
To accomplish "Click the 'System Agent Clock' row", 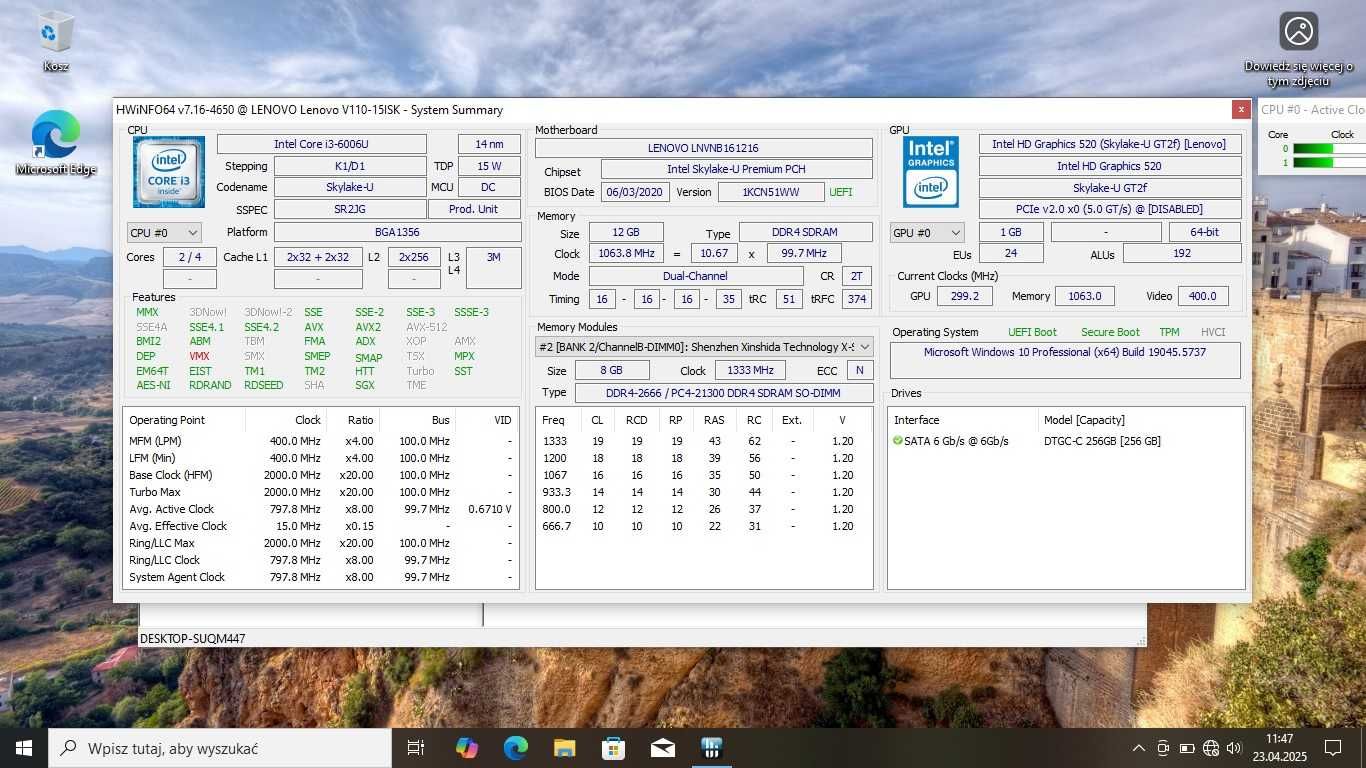I will [320, 577].
